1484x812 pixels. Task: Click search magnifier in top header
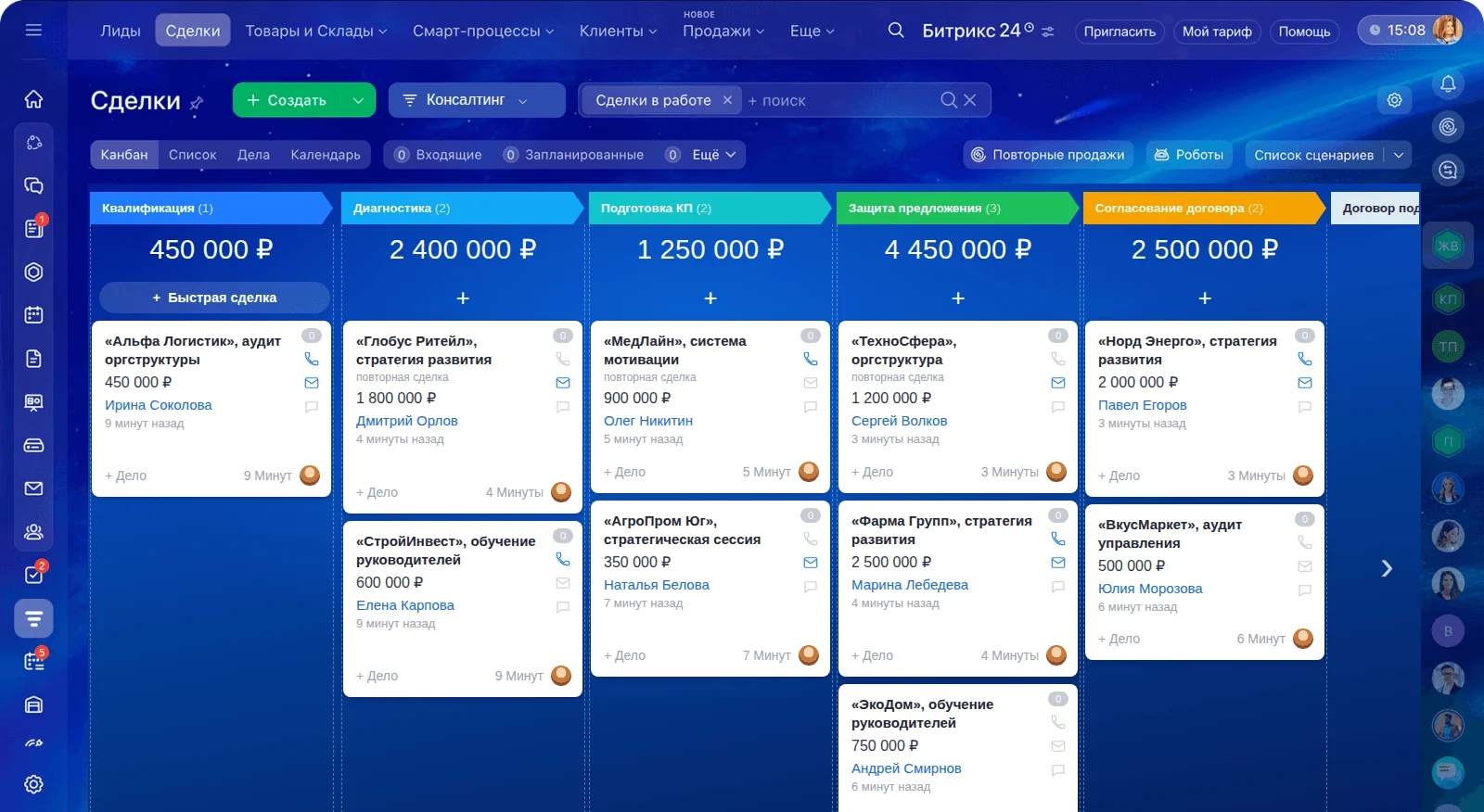click(x=895, y=31)
